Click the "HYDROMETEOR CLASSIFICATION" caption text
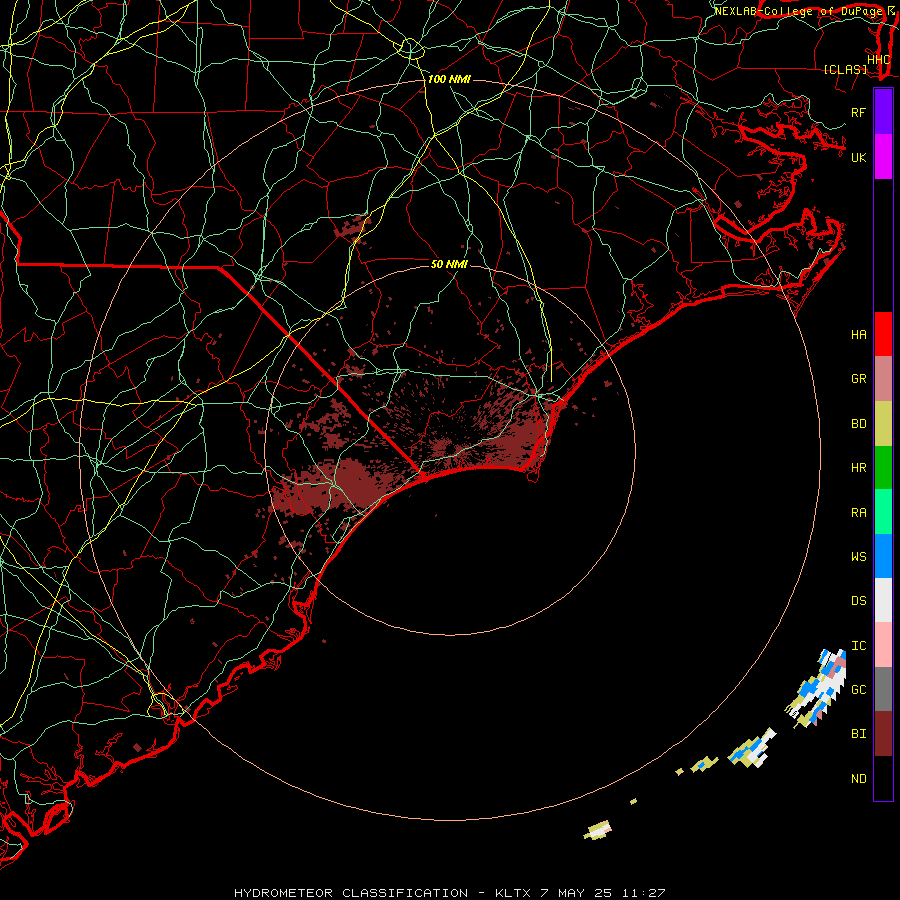The width and height of the screenshot is (900, 900). (351, 893)
